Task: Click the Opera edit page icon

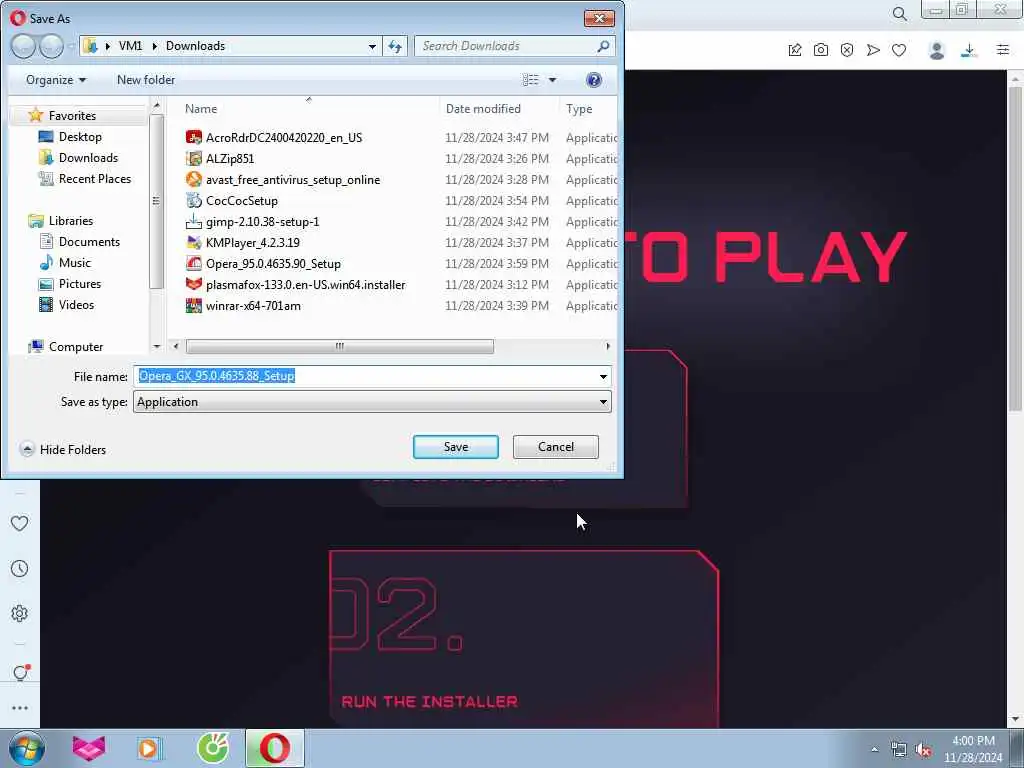Action: coord(795,50)
